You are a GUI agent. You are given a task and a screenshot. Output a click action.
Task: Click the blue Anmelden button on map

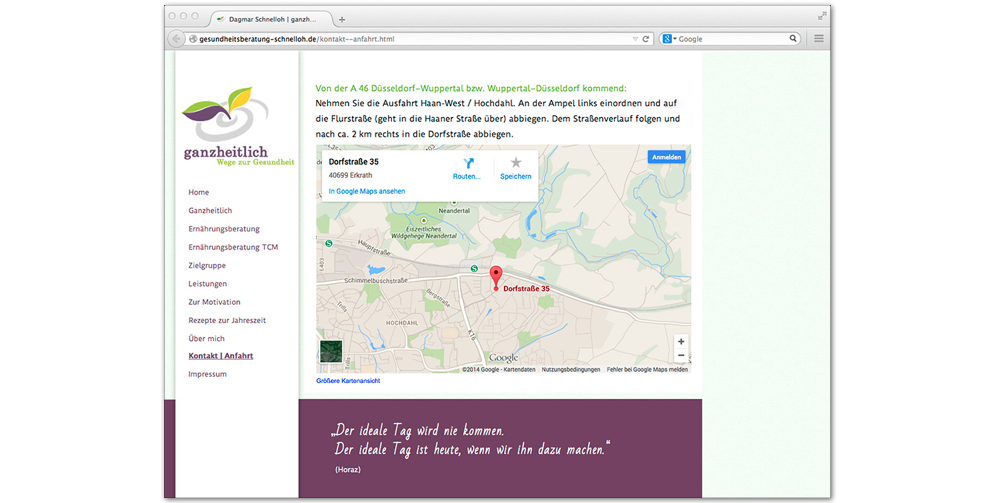click(x=667, y=157)
